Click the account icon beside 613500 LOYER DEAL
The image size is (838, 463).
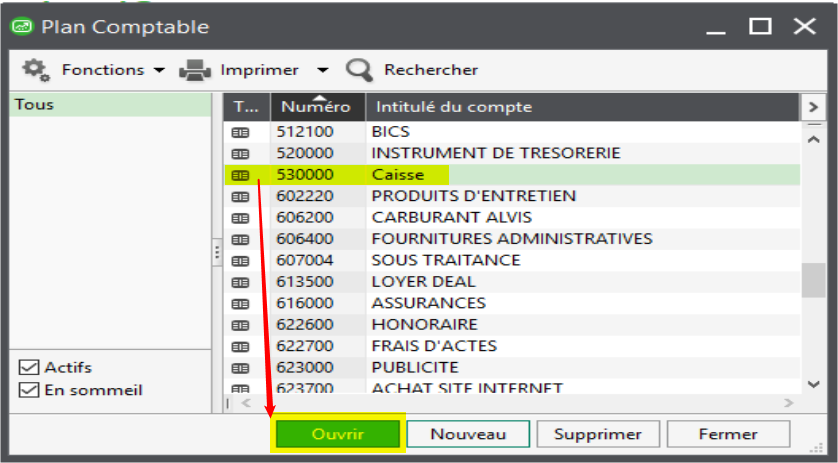[x=240, y=282]
